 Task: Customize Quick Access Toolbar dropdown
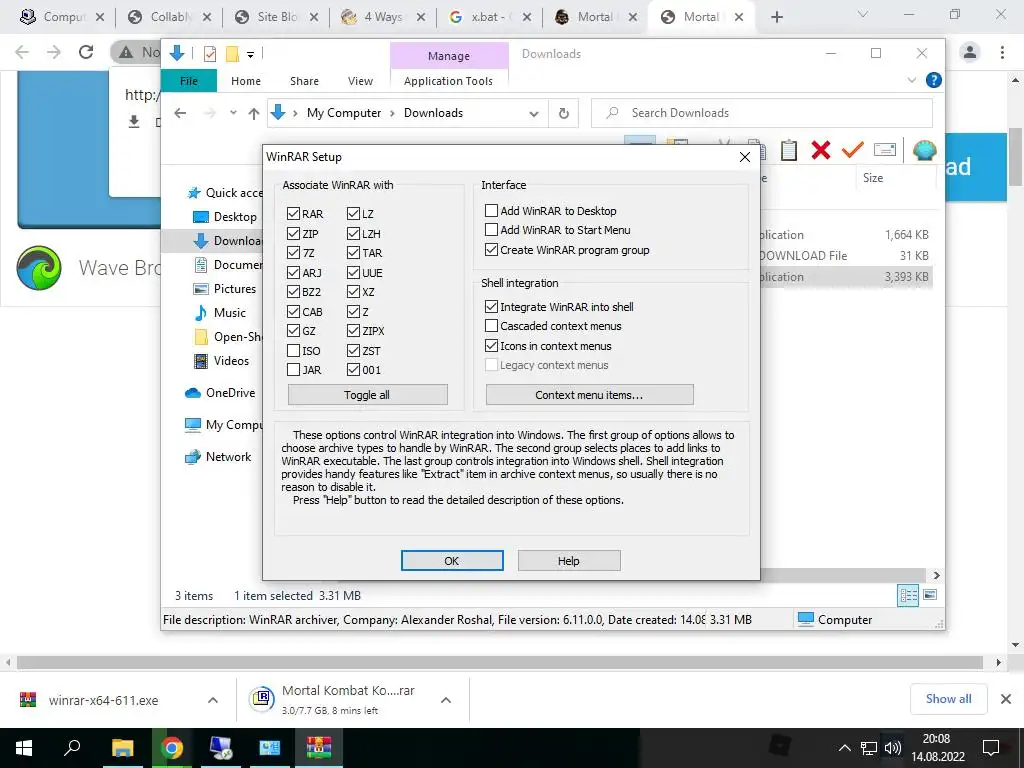tap(250, 55)
